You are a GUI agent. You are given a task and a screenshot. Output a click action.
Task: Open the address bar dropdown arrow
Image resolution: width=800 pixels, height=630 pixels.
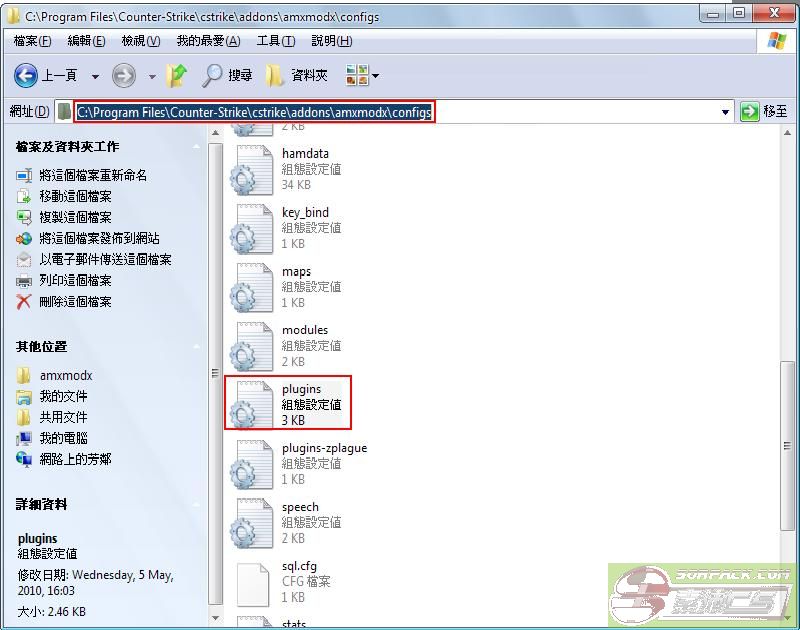click(x=726, y=112)
